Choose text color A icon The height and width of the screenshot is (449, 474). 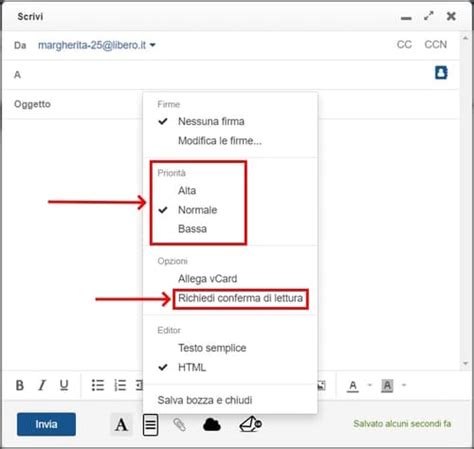[353, 386]
